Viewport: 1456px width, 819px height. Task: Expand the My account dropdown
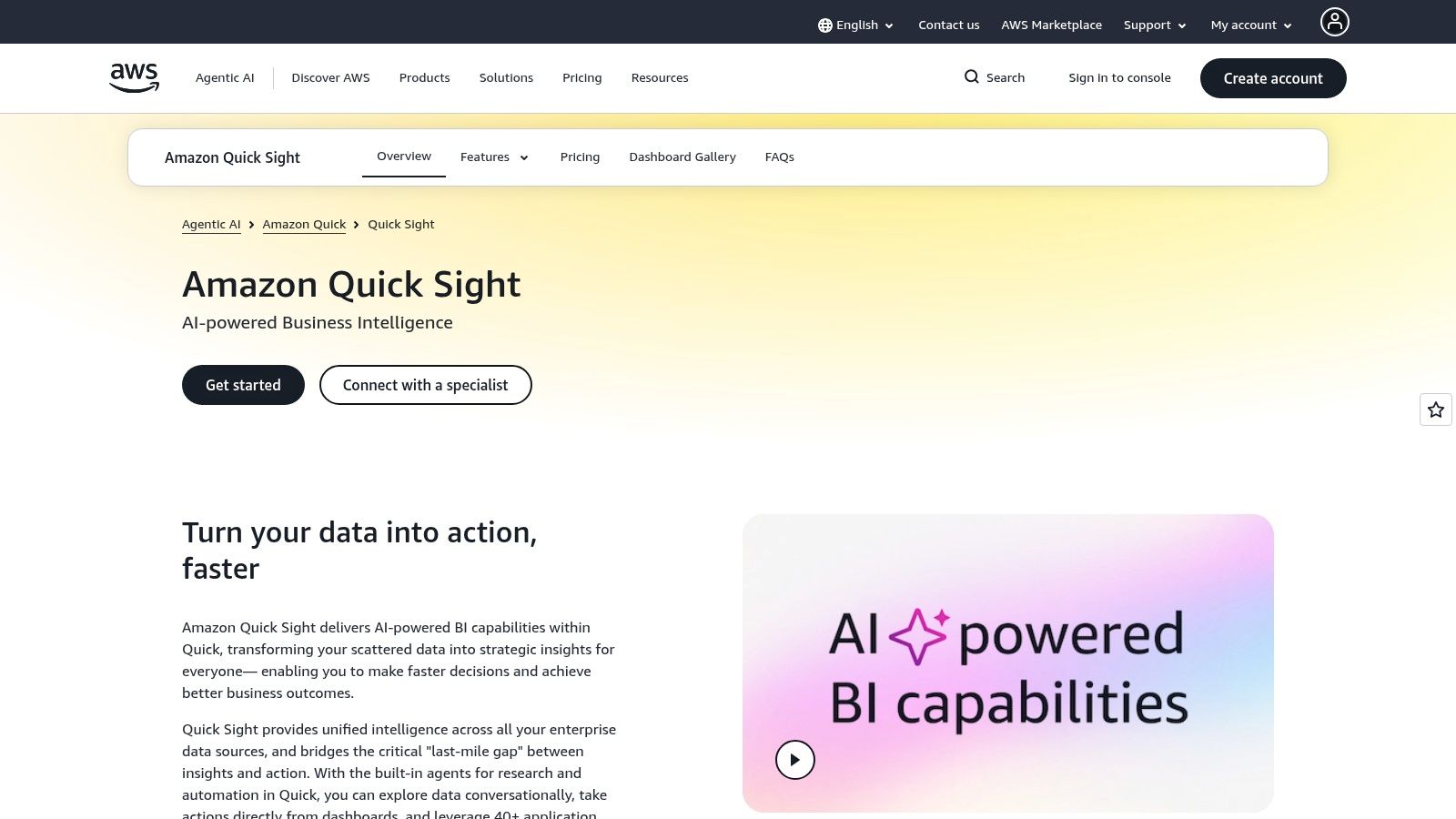point(1251,25)
